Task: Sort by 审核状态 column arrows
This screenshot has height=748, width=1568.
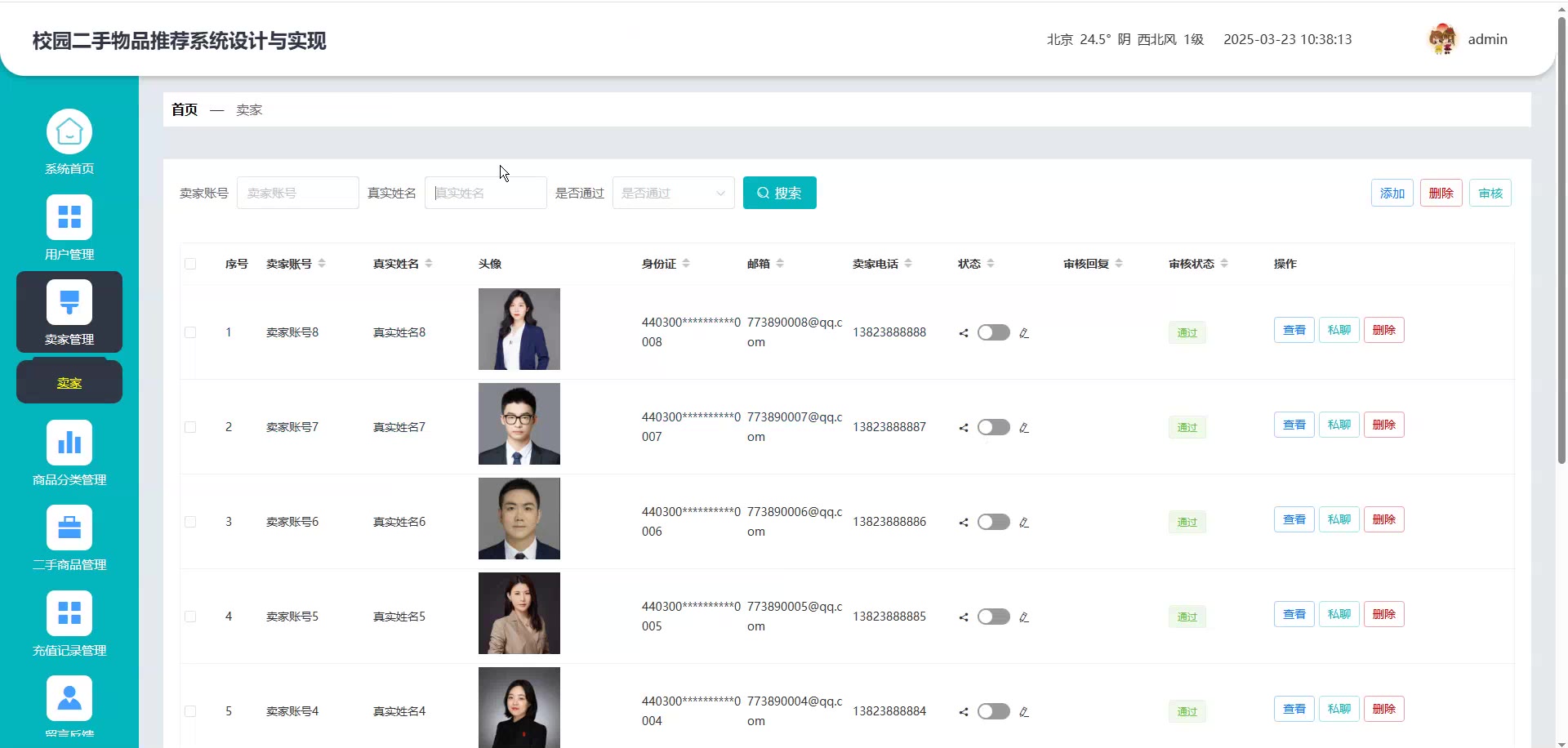Action: [1224, 264]
